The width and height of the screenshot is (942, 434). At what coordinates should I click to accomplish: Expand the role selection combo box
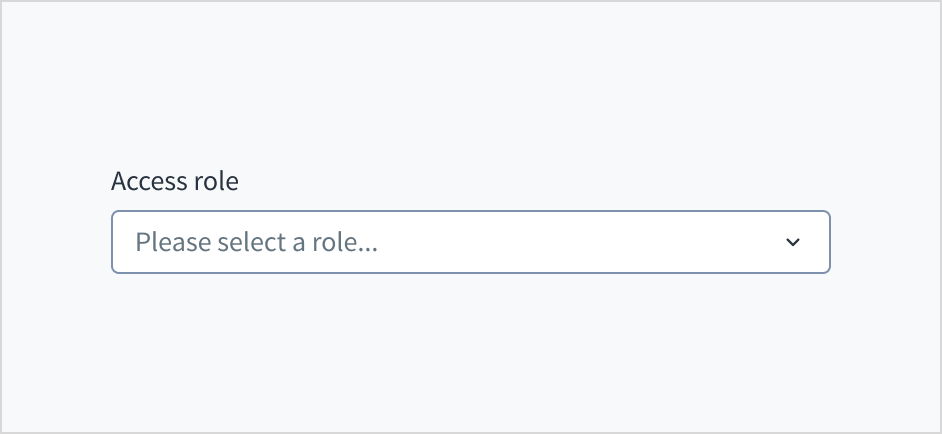(x=470, y=242)
